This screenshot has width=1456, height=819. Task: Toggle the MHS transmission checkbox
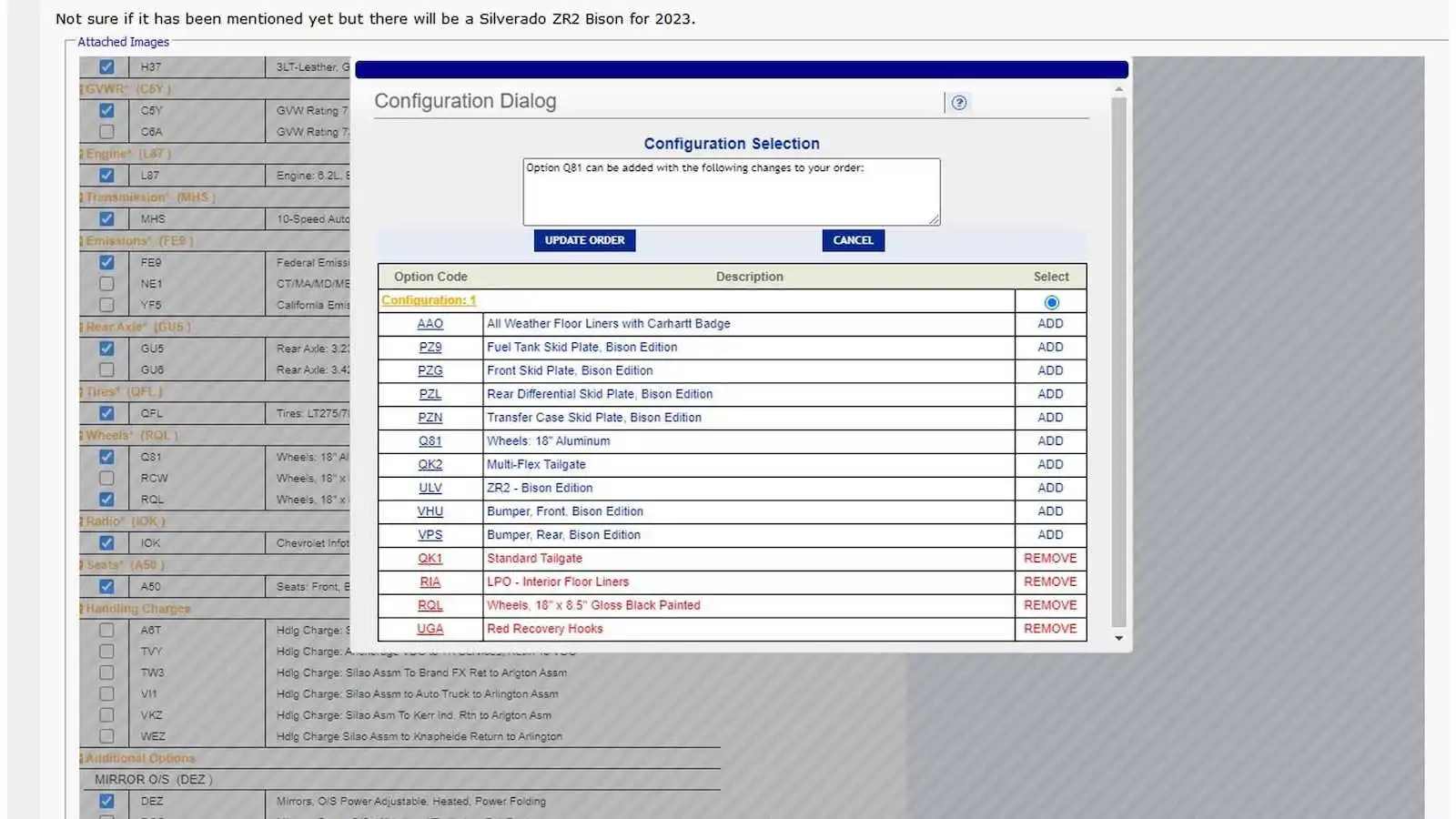click(106, 218)
